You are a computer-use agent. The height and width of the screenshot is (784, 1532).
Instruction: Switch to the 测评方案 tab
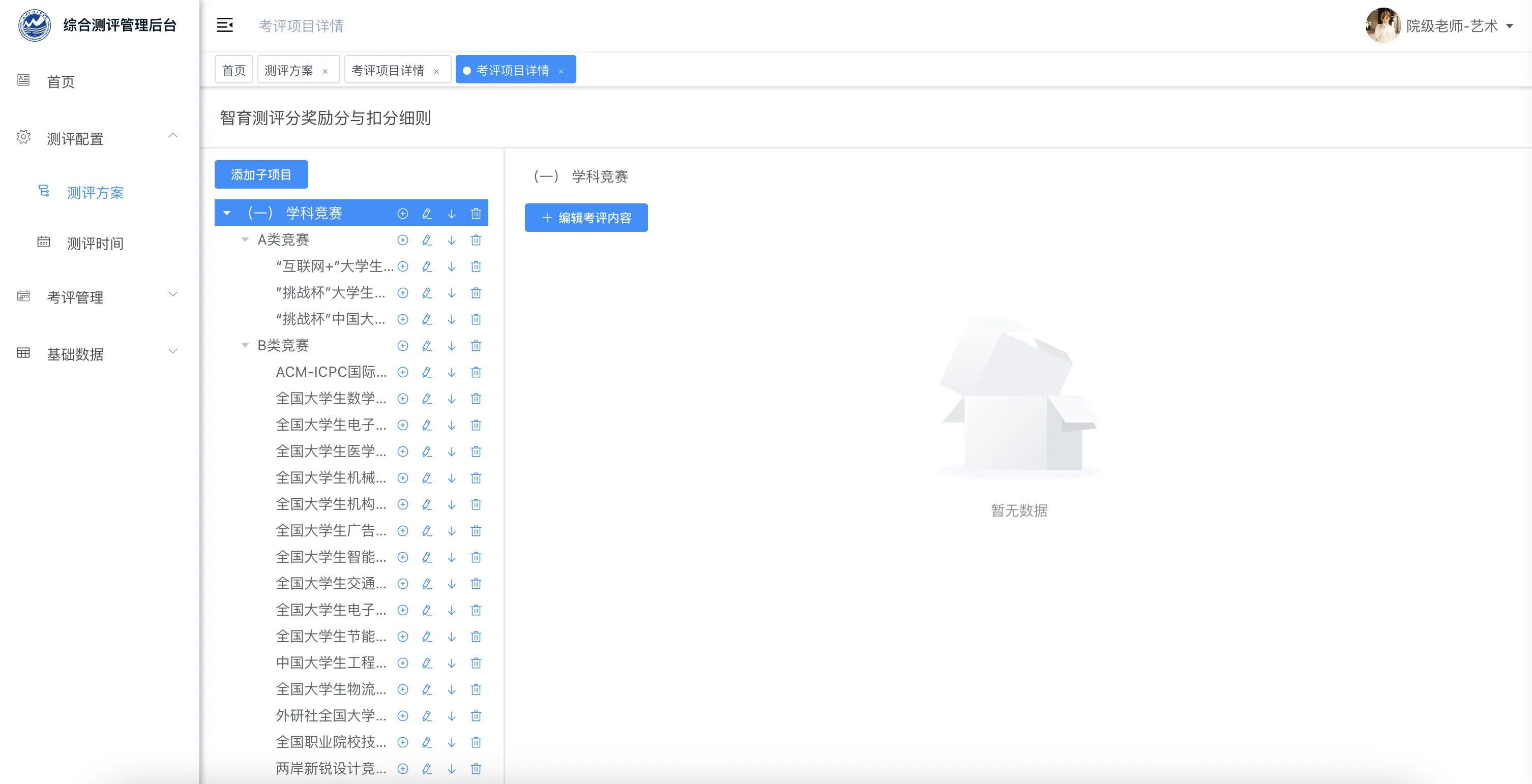[x=289, y=69]
